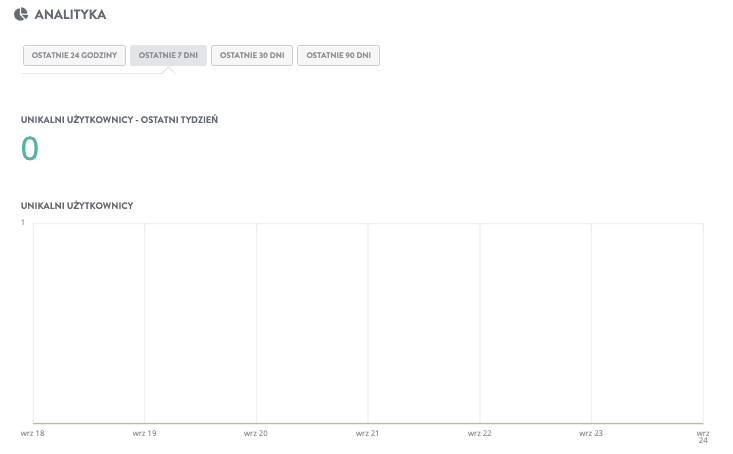The height and width of the screenshot is (454, 733).
Task: Click the Unikalni użytkownicy chart title
Action: point(77,206)
